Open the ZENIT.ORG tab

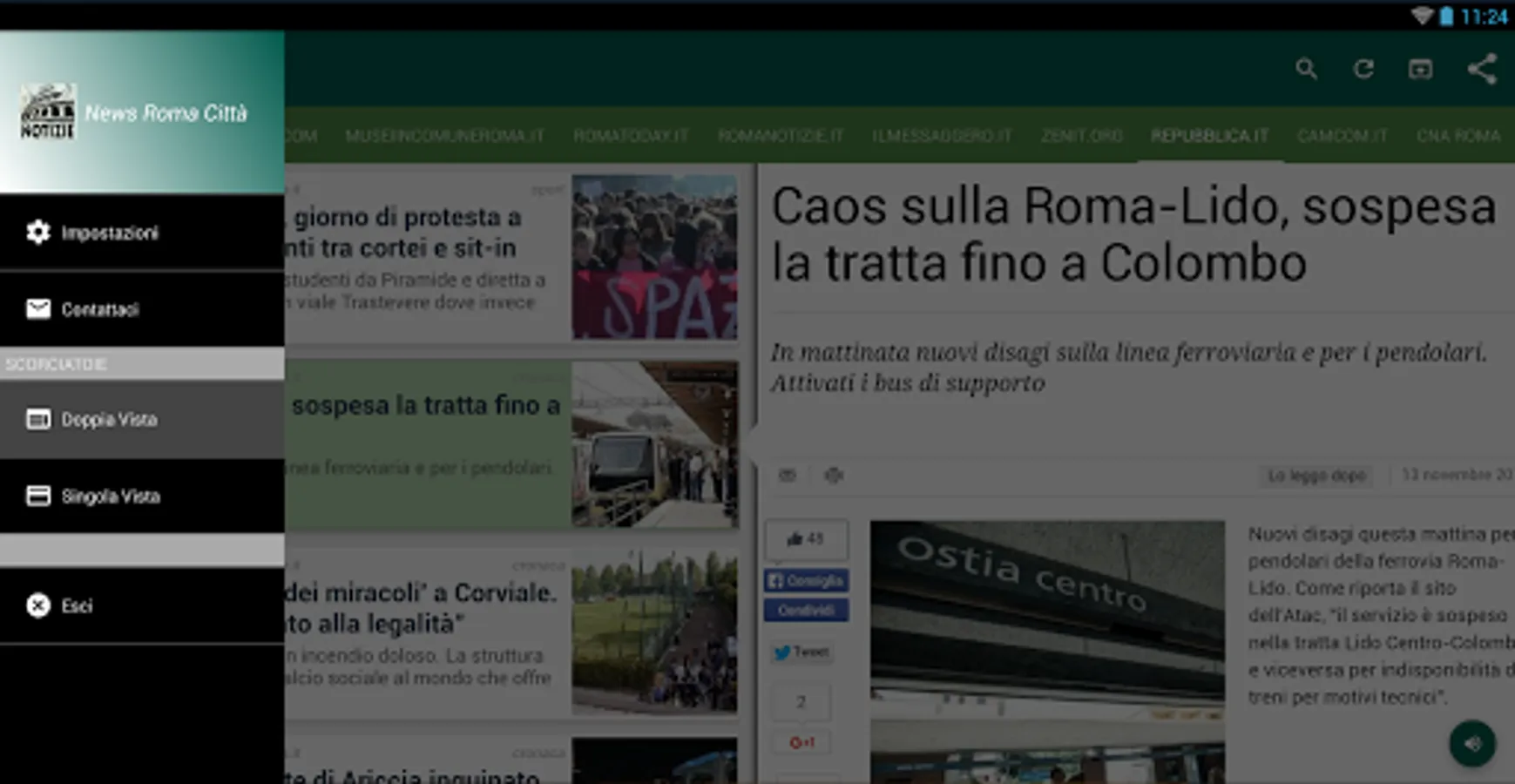[x=1081, y=136]
